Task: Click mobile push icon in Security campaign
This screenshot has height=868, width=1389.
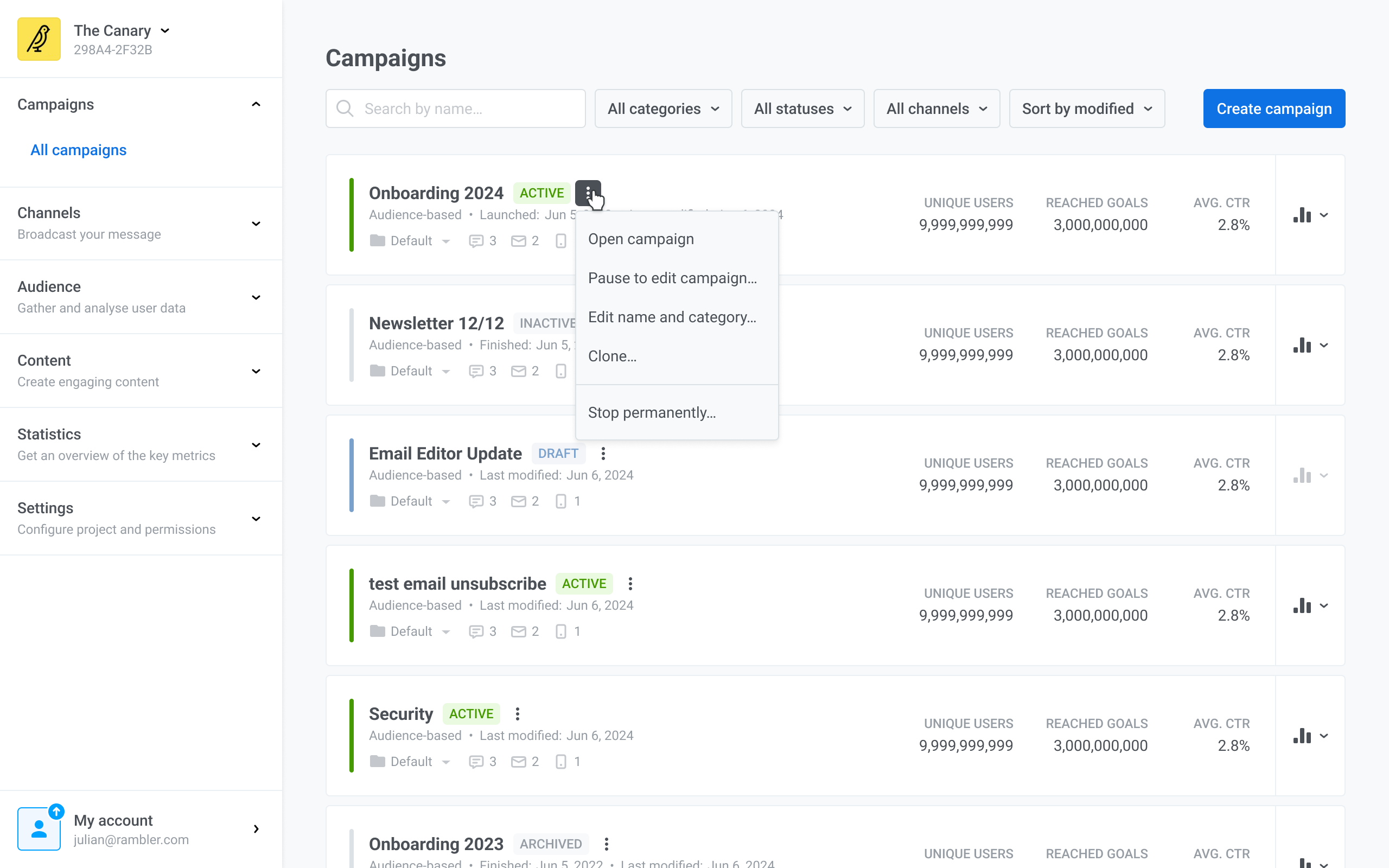Action: (x=561, y=761)
